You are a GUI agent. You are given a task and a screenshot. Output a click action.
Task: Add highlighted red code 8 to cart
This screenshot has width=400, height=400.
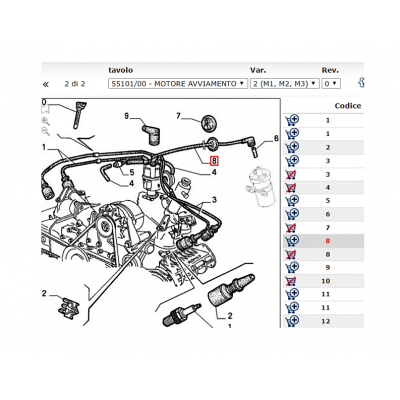292,240
